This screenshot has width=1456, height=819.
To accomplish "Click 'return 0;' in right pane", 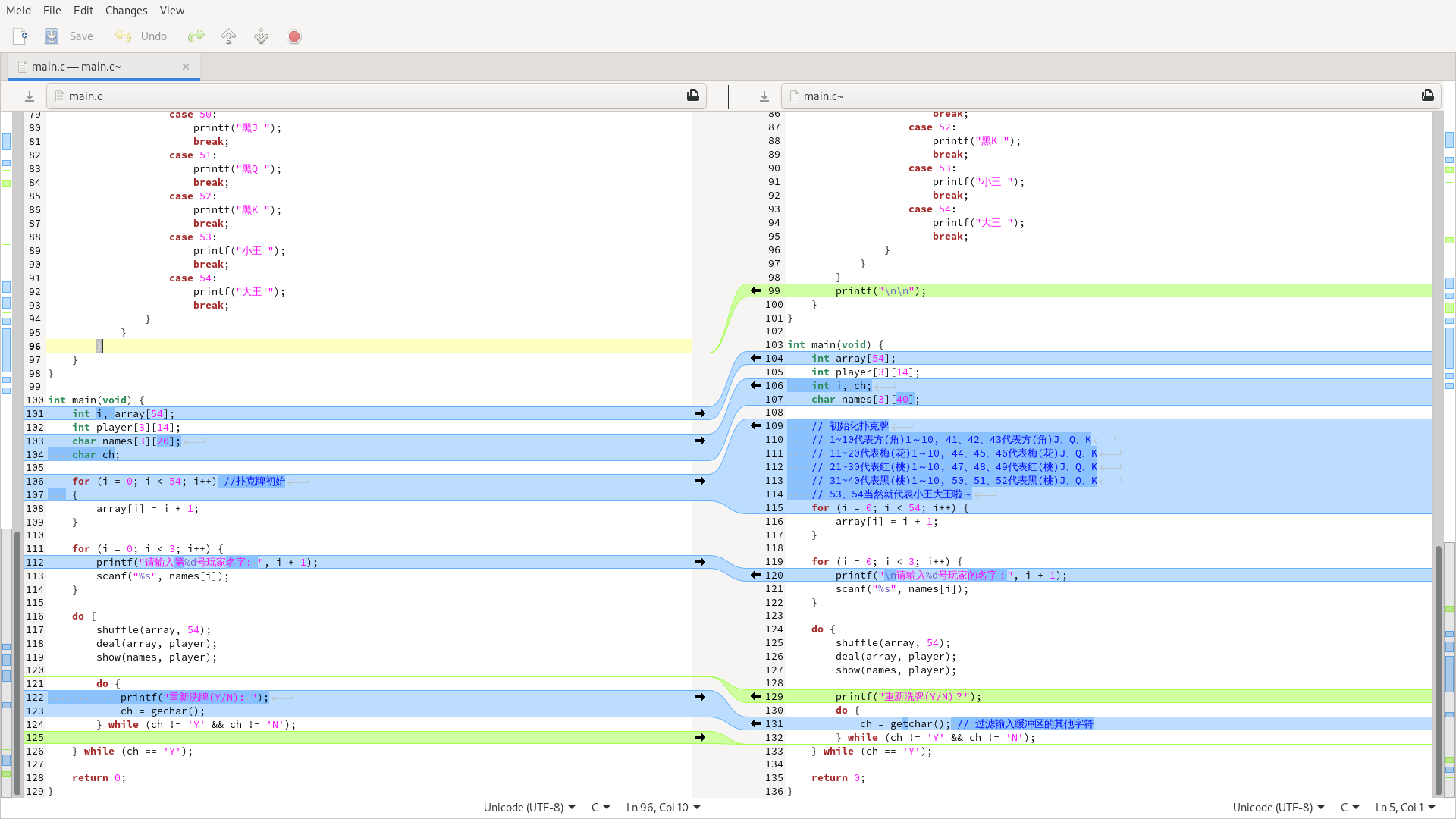I will [x=838, y=777].
